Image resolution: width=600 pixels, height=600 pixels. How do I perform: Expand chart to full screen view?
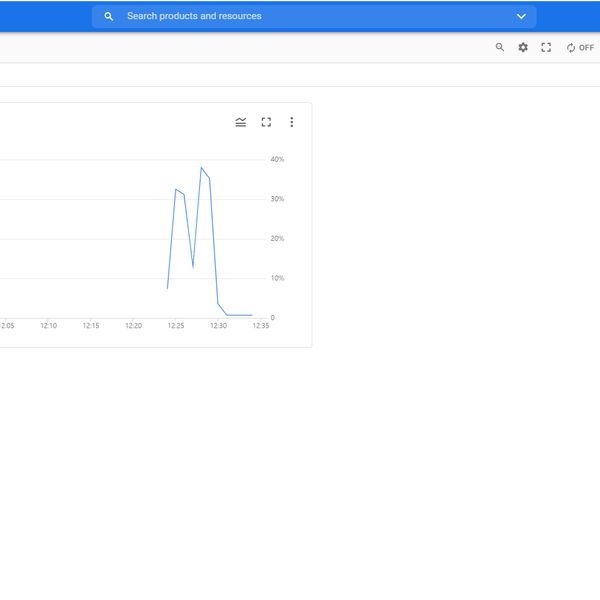(x=266, y=122)
